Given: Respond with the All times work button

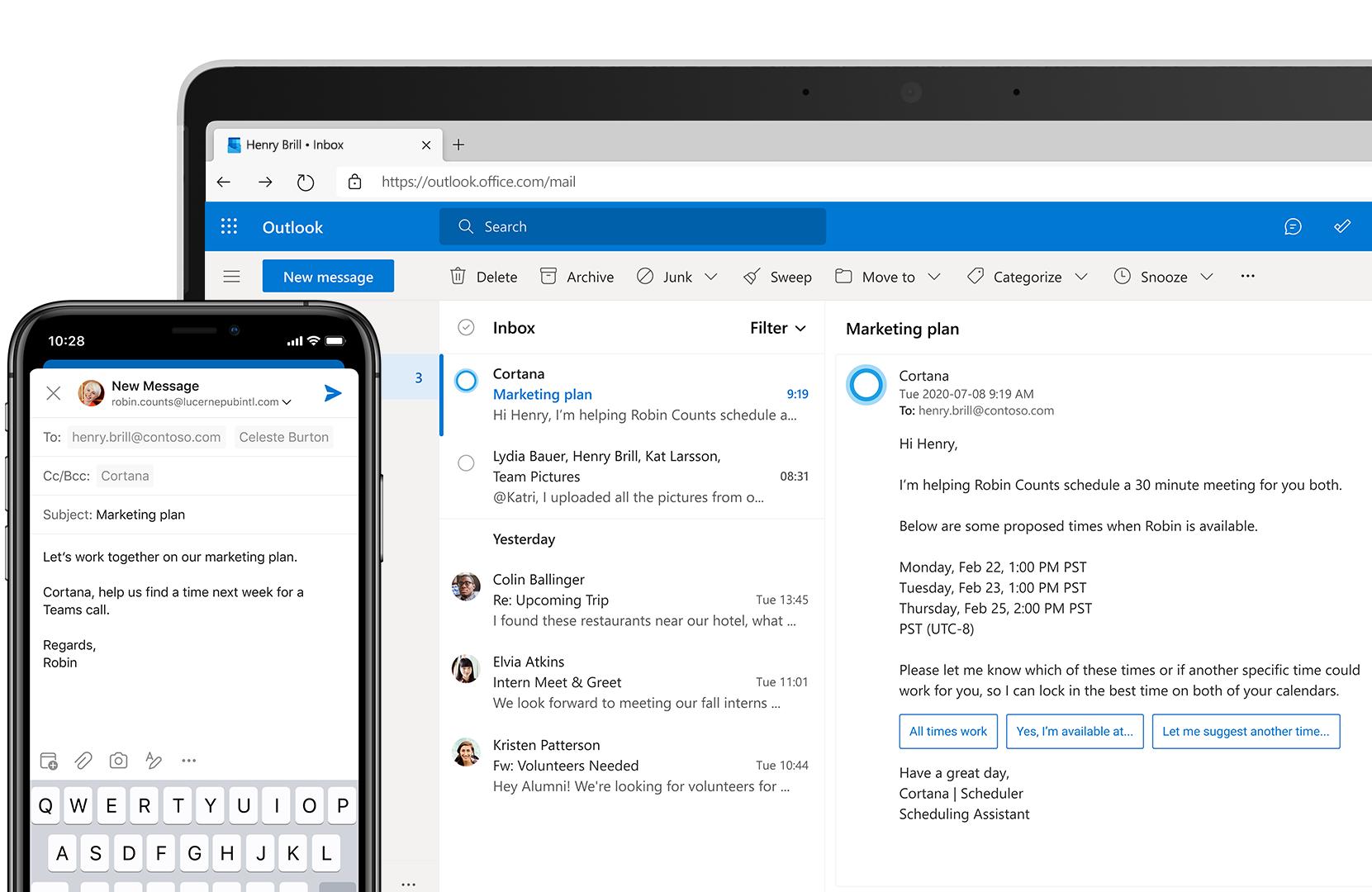Looking at the screenshot, I should tap(947, 731).
